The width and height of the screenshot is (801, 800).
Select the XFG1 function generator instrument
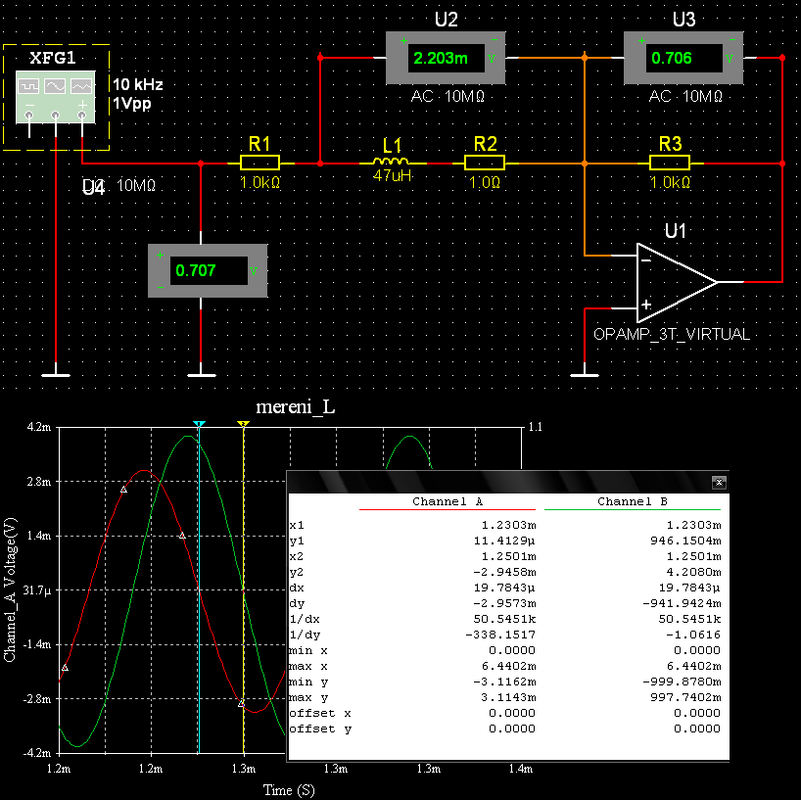[55, 97]
